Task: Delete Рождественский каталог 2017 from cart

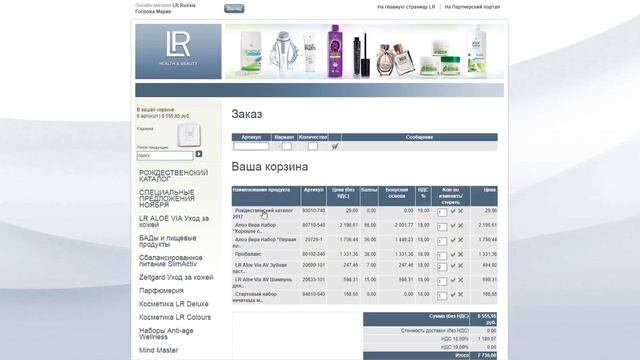Action: click(x=460, y=211)
